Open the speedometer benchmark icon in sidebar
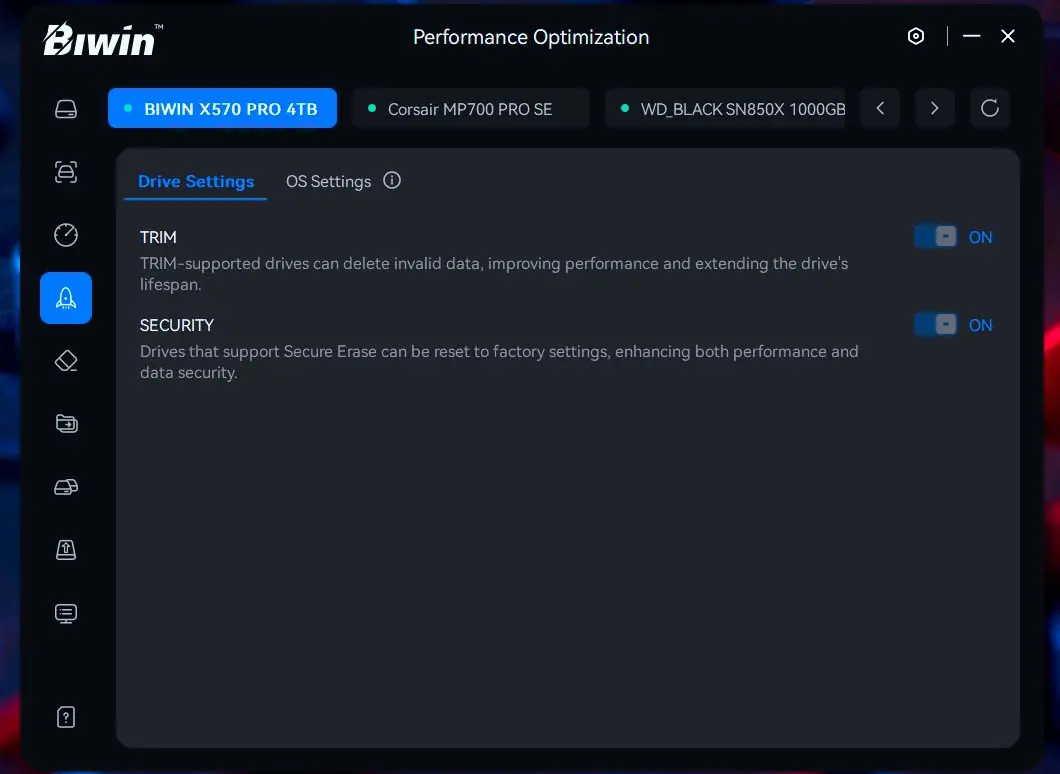The width and height of the screenshot is (1060, 774). 66,235
